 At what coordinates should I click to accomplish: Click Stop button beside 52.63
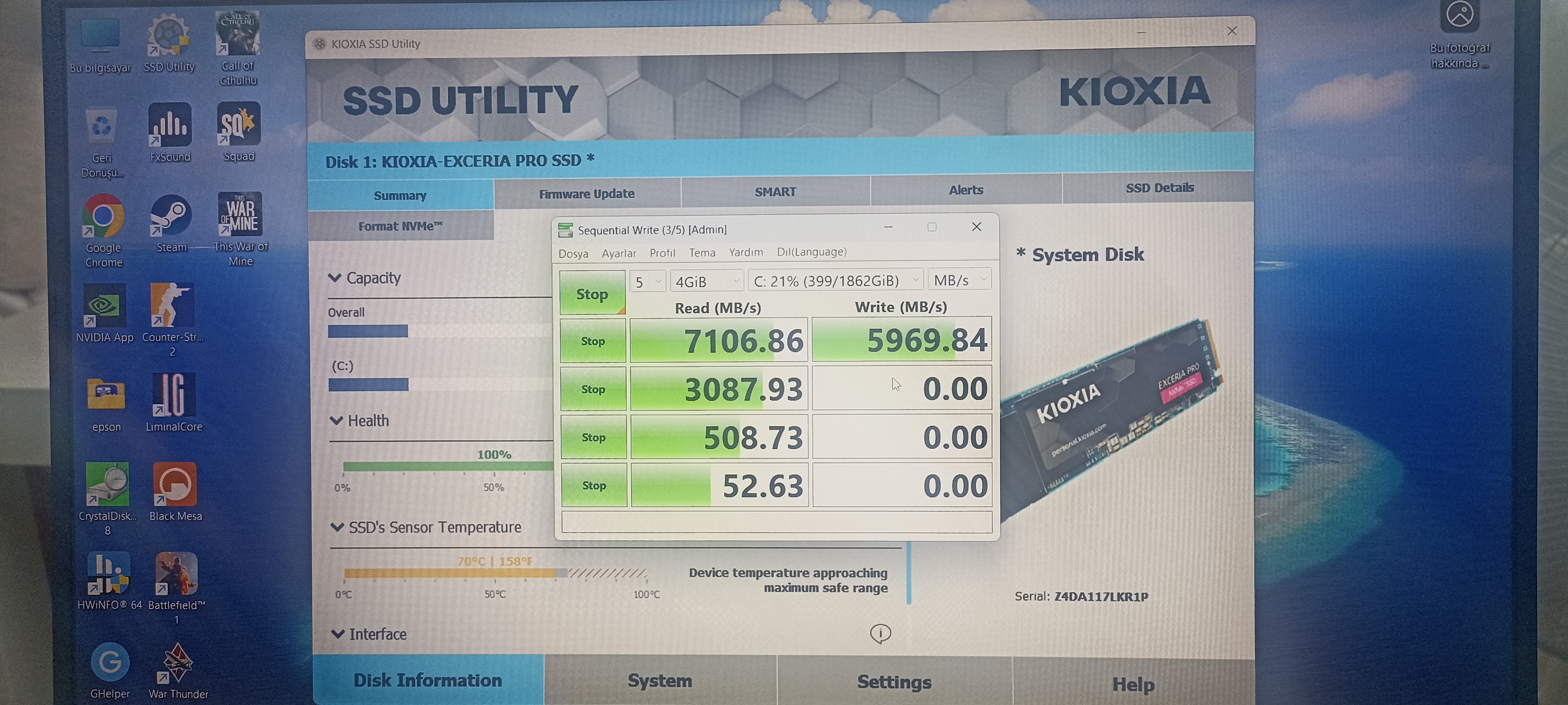coord(595,485)
